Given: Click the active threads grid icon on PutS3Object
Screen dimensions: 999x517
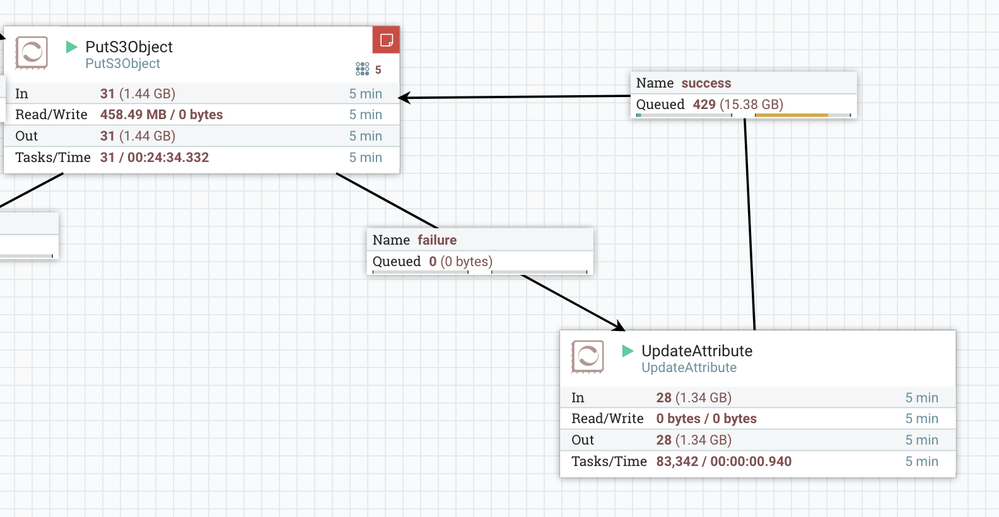Looking at the screenshot, I should click(x=363, y=69).
